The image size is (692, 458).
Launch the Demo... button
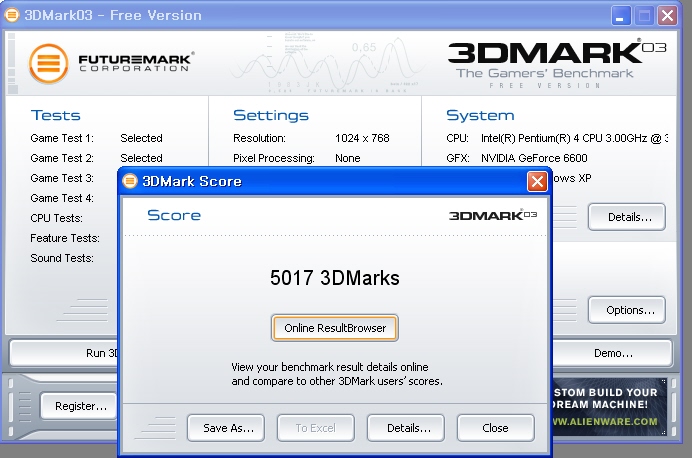(x=613, y=353)
